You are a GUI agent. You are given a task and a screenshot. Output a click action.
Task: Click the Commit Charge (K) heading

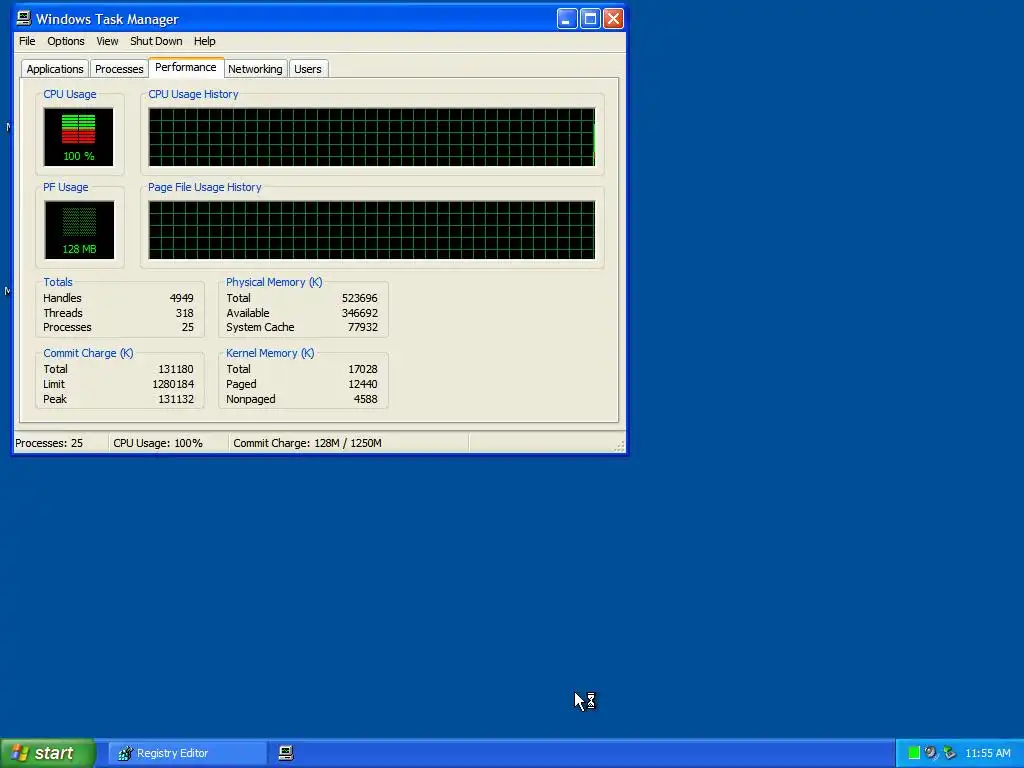tap(88, 353)
